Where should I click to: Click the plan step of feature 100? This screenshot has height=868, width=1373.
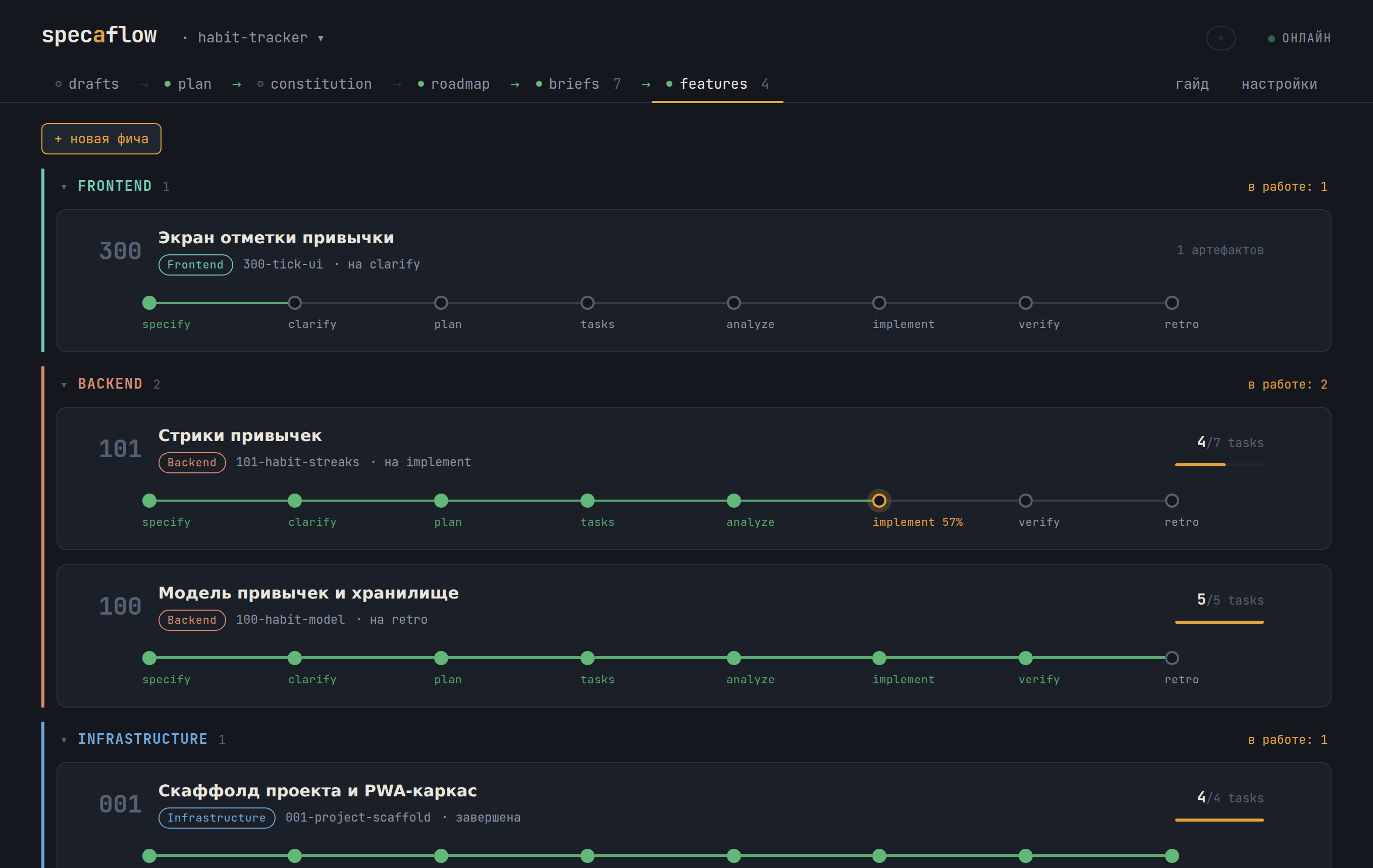point(441,658)
